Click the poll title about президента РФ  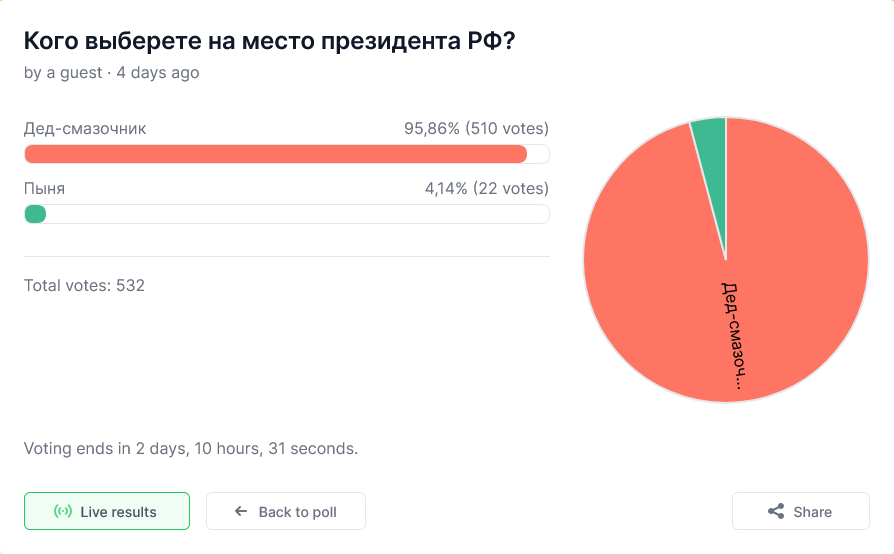tap(270, 42)
